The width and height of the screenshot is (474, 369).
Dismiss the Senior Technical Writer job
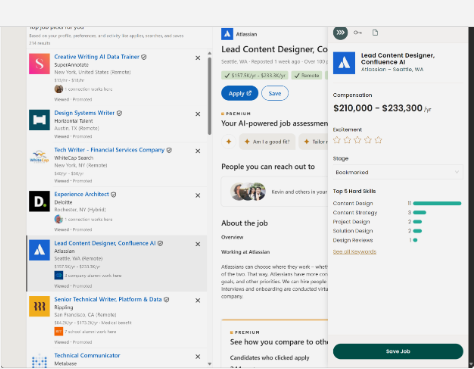tap(198, 300)
